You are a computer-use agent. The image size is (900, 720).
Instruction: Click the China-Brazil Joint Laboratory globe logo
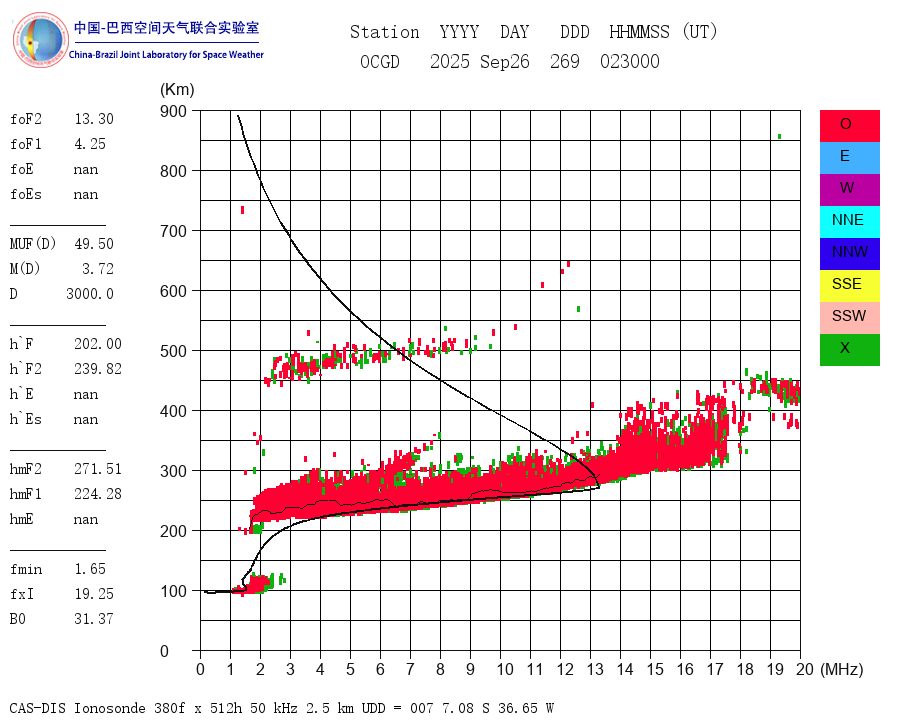[41, 40]
